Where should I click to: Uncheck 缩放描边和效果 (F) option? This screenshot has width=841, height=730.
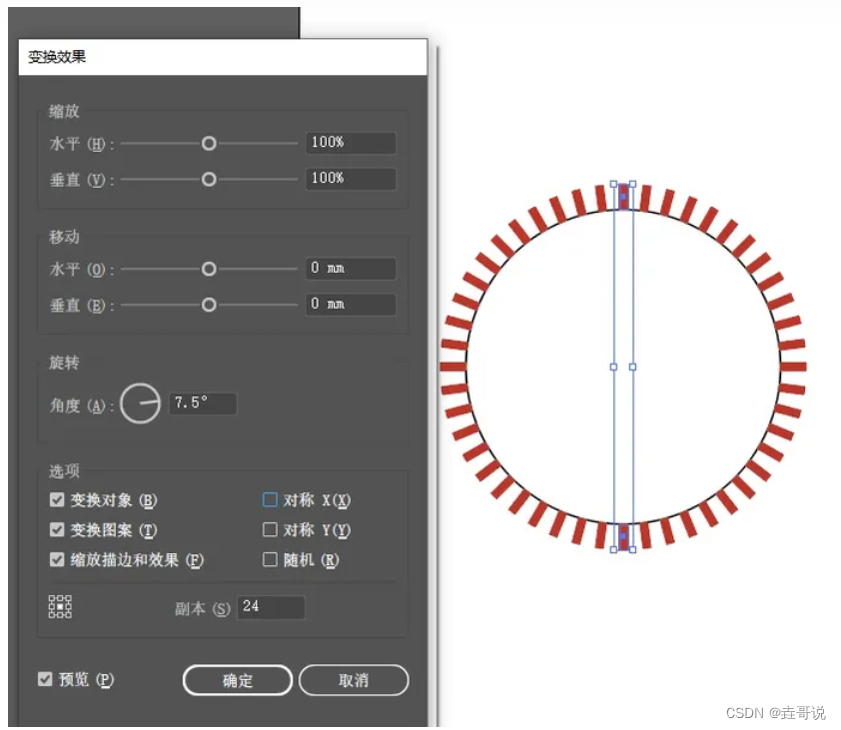pyautogui.click(x=57, y=560)
